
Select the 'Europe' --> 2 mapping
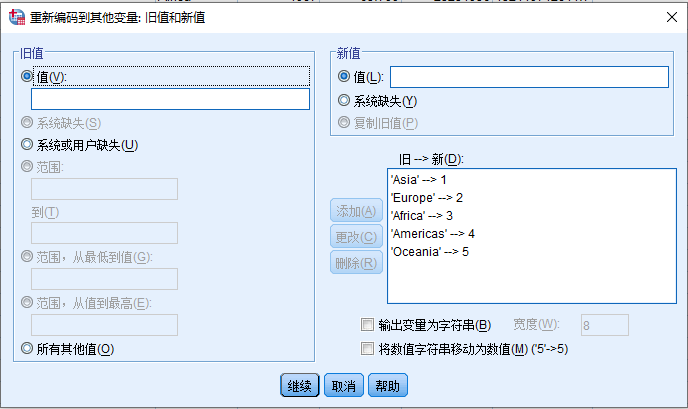426,198
